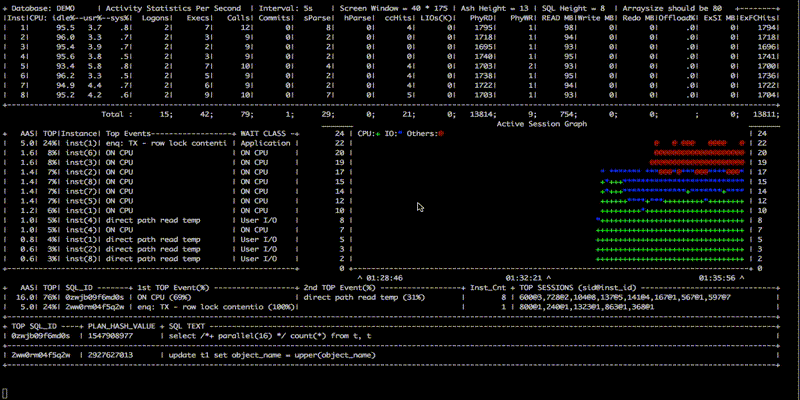
Task: Select plan hash value 2927627013
Action: tap(110, 355)
